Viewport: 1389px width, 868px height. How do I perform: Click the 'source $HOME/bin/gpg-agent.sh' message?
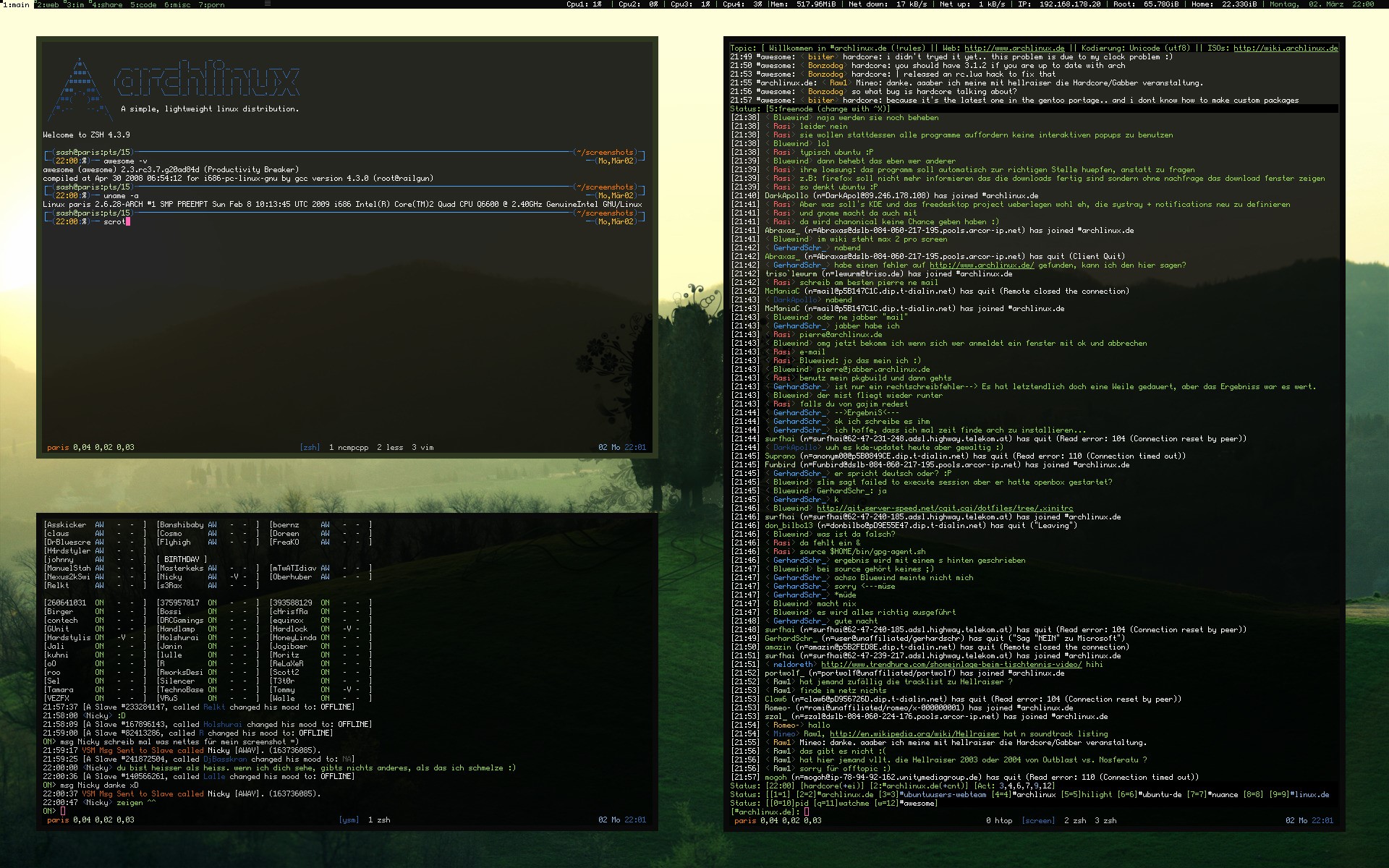[x=862, y=551]
